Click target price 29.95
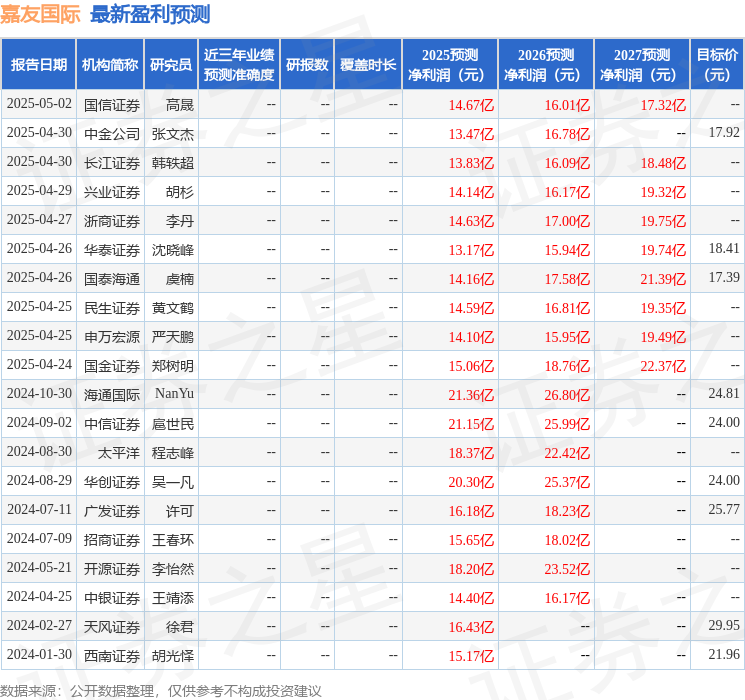745x700 pixels. point(724,625)
